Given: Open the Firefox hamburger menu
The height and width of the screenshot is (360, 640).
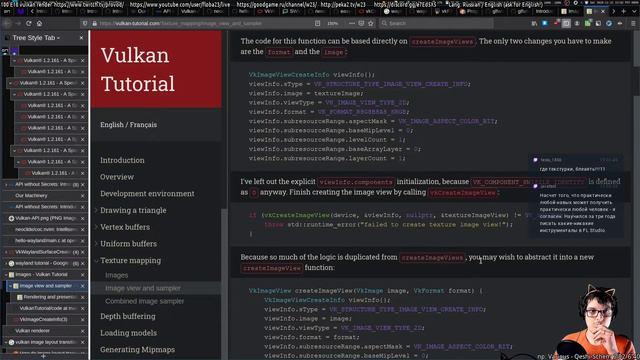Looking at the screenshot, I should pos(633,23).
